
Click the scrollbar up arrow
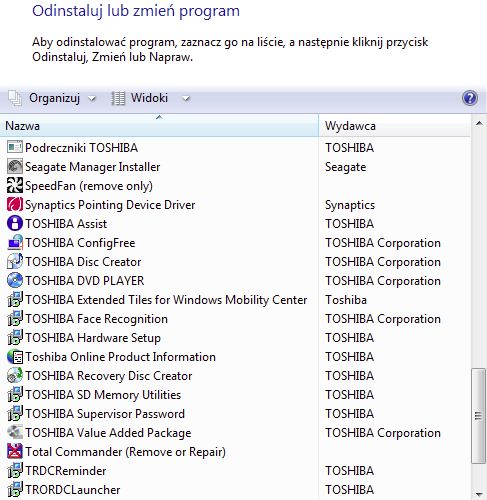pos(479,124)
